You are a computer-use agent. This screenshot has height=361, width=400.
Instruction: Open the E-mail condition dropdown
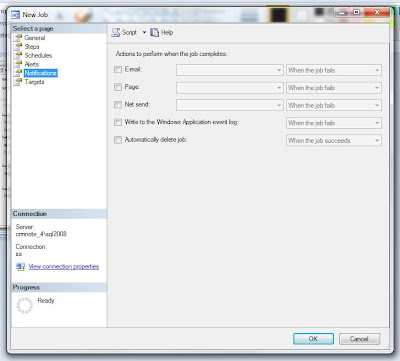click(334, 70)
